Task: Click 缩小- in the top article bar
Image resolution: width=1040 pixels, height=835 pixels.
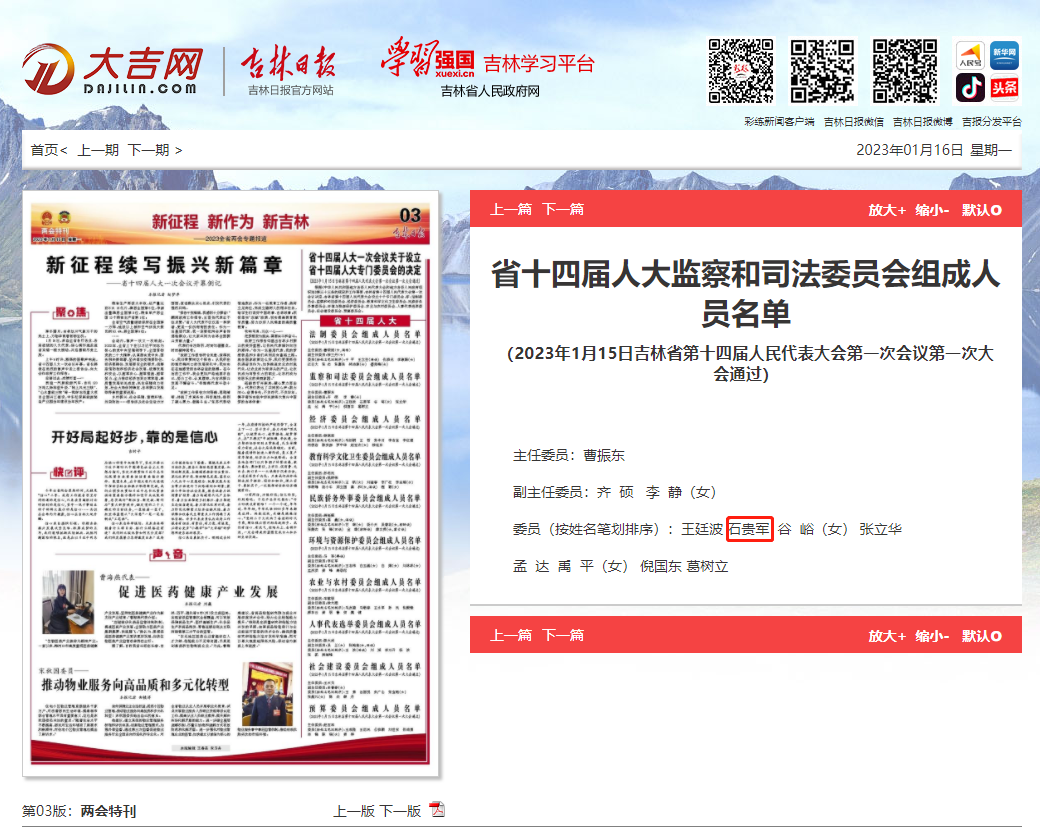Action: coord(932,210)
